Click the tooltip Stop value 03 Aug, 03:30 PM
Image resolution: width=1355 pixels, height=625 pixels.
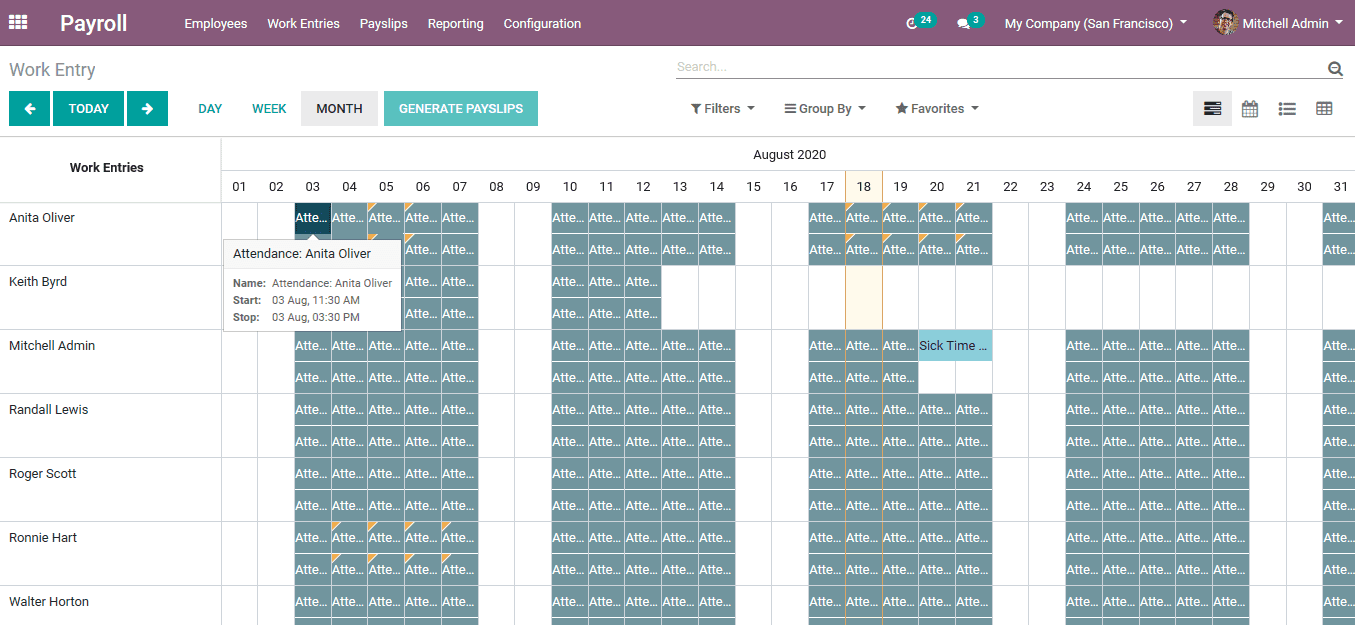[316, 317]
